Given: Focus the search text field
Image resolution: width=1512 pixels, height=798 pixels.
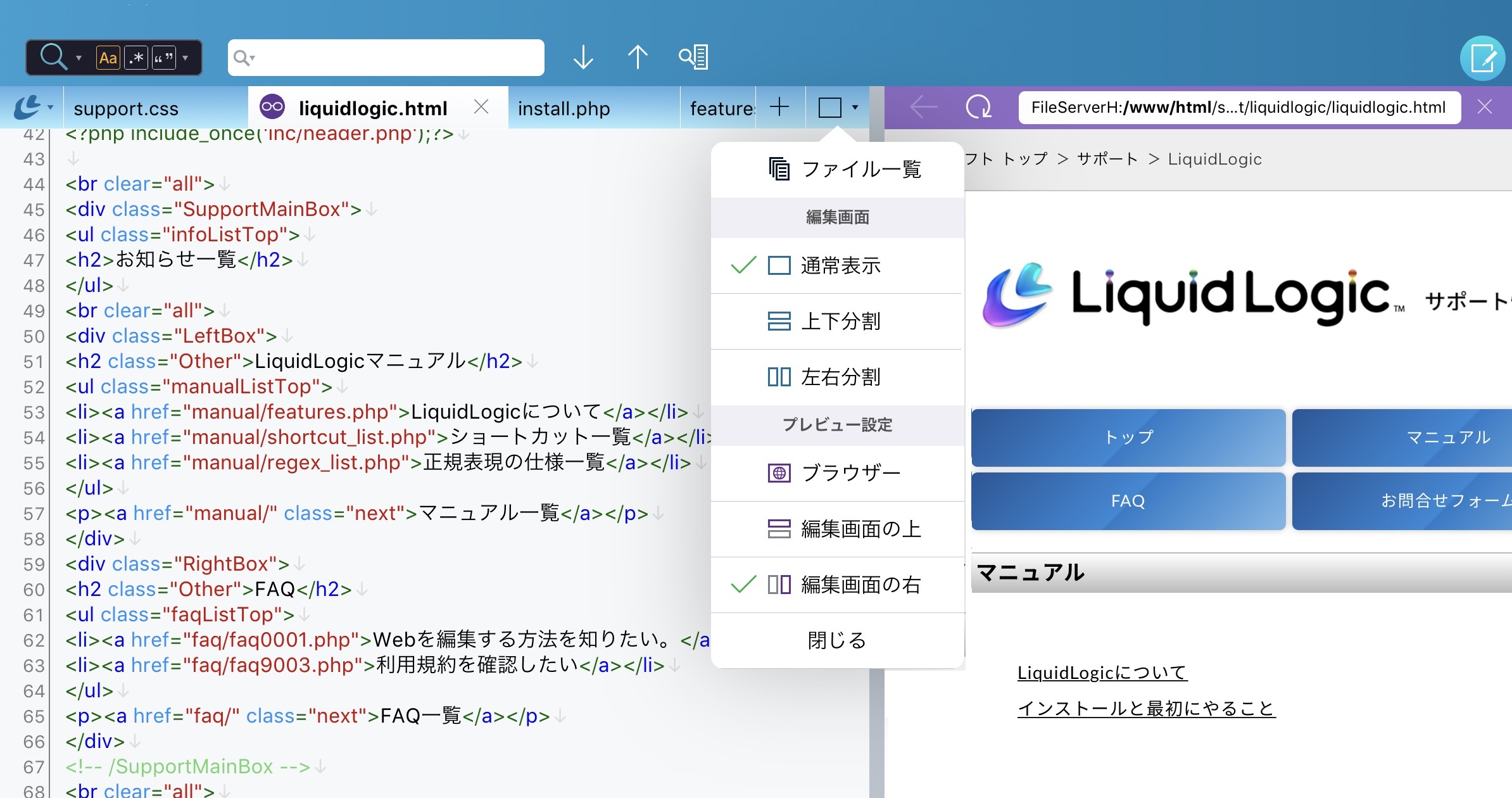Looking at the screenshot, I should tap(386, 58).
